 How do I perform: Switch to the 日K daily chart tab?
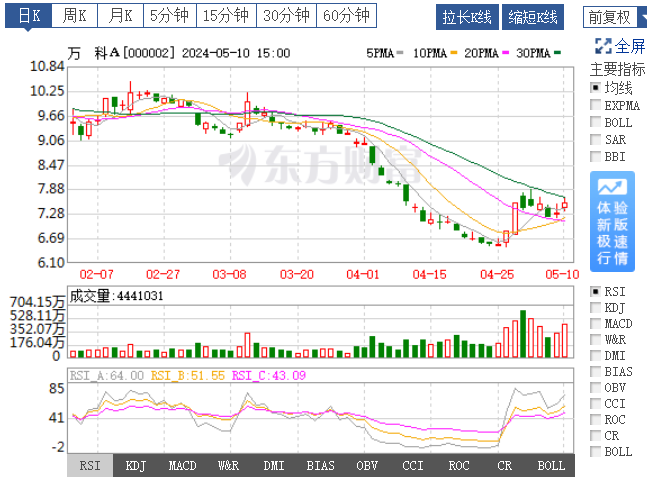pos(28,16)
